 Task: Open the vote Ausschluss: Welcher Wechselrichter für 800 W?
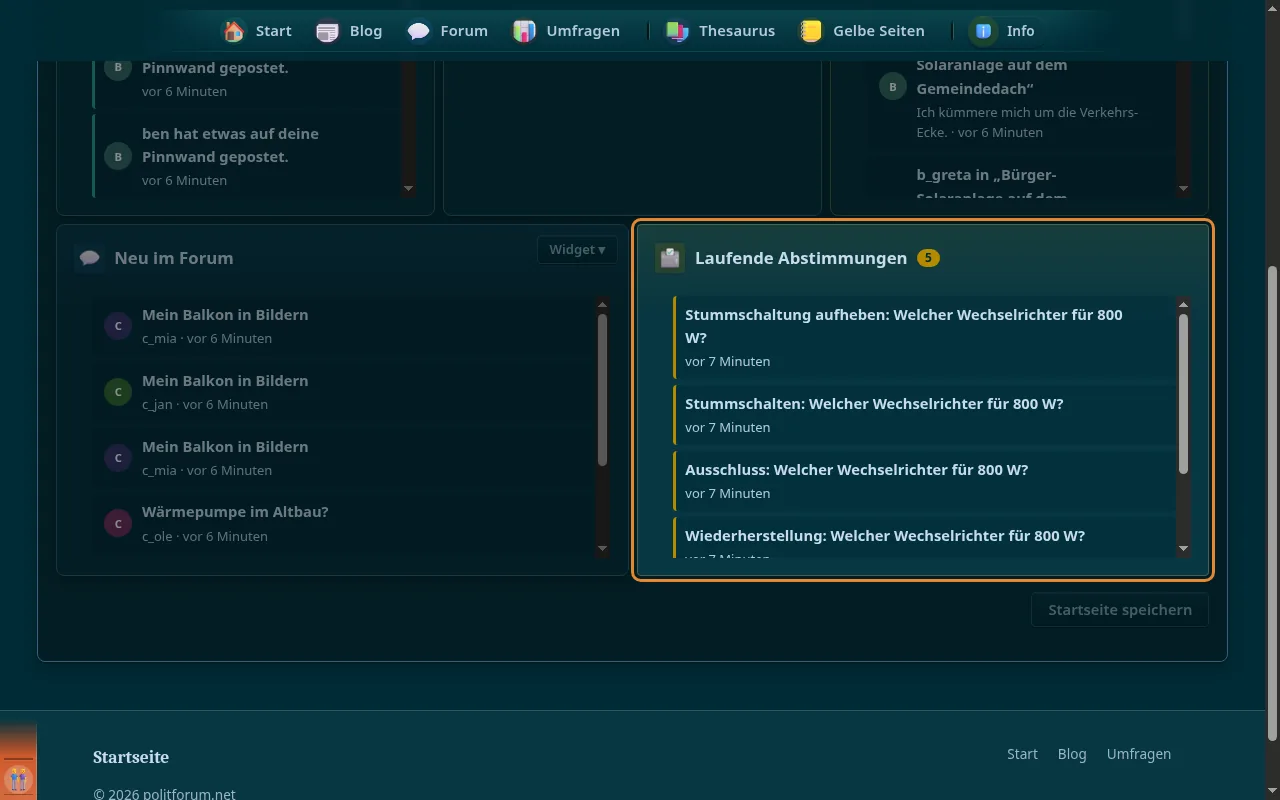point(856,470)
